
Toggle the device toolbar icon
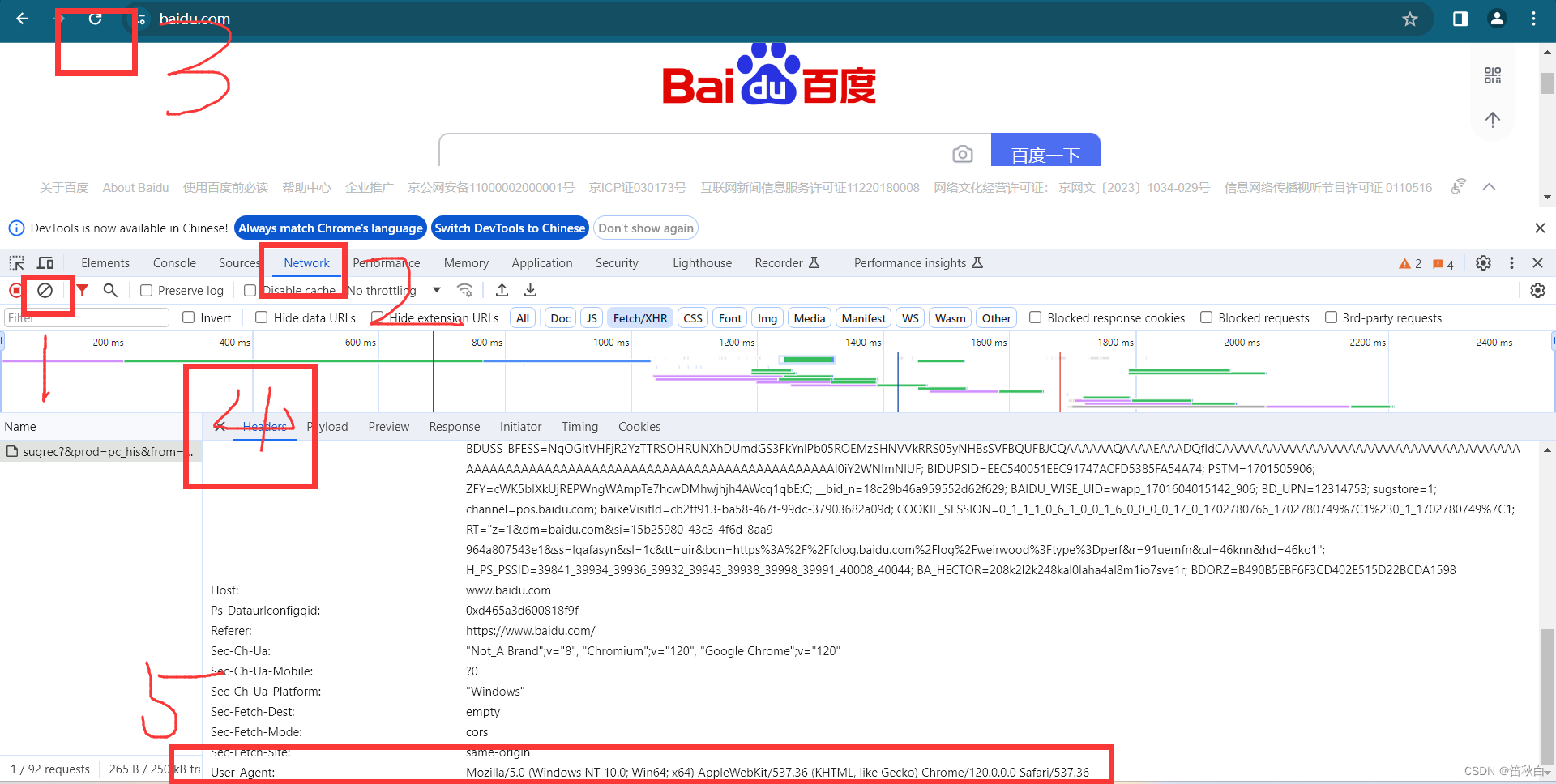pos(45,263)
